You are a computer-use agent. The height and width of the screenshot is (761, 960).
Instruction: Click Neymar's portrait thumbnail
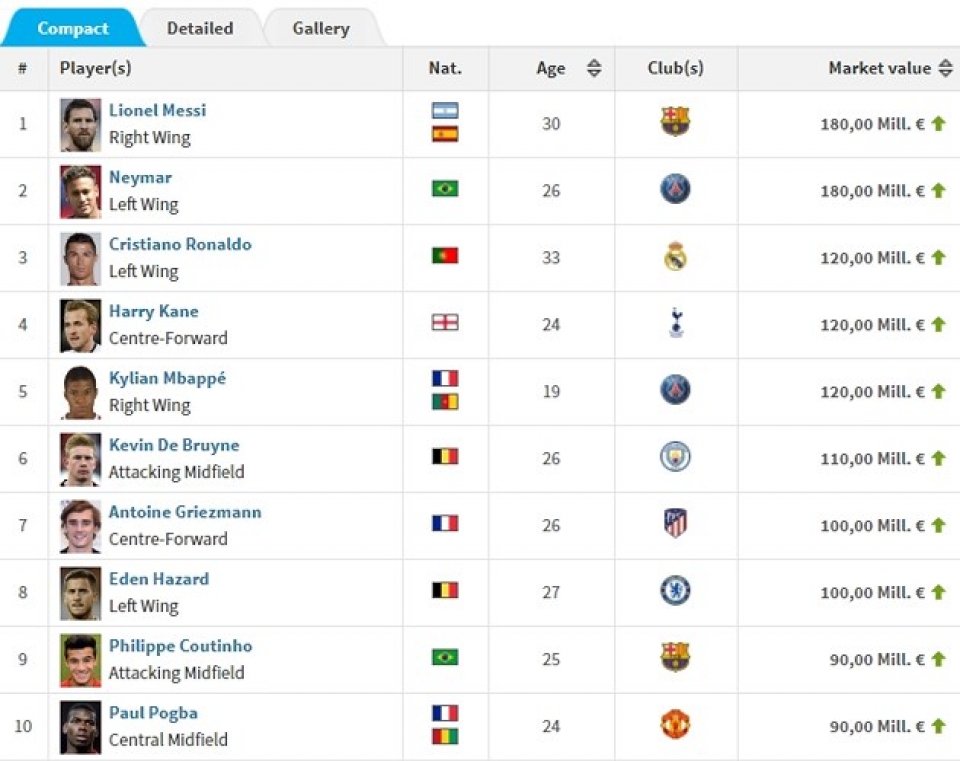click(x=80, y=191)
